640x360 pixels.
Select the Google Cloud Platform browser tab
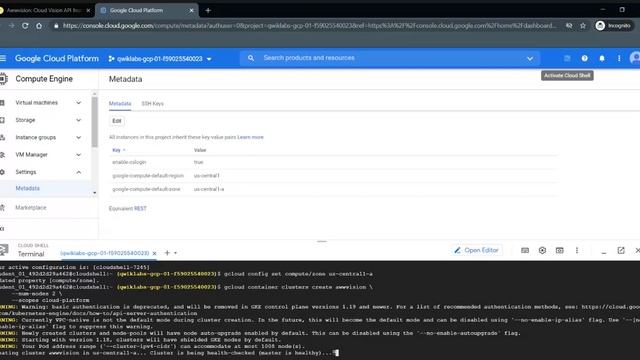(147, 10)
